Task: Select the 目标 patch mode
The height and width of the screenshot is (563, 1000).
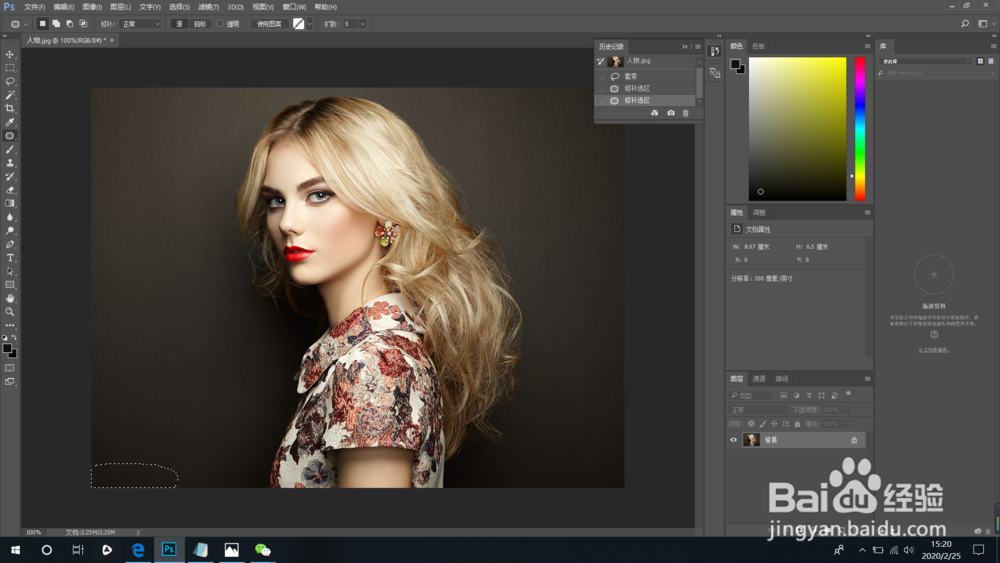Action: coord(200,24)
